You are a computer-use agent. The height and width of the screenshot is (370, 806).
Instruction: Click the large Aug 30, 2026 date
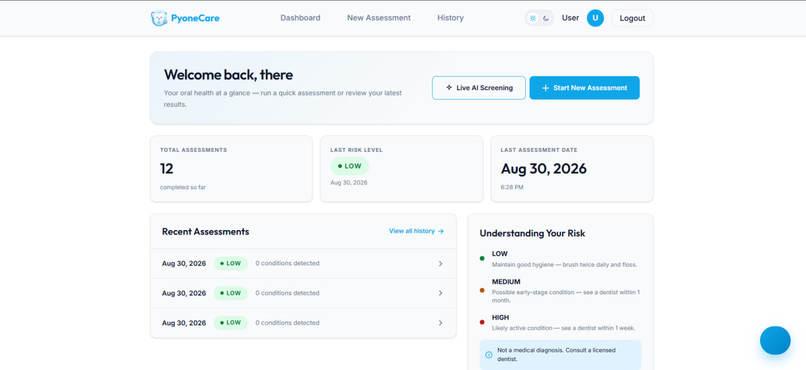point(544,169)
